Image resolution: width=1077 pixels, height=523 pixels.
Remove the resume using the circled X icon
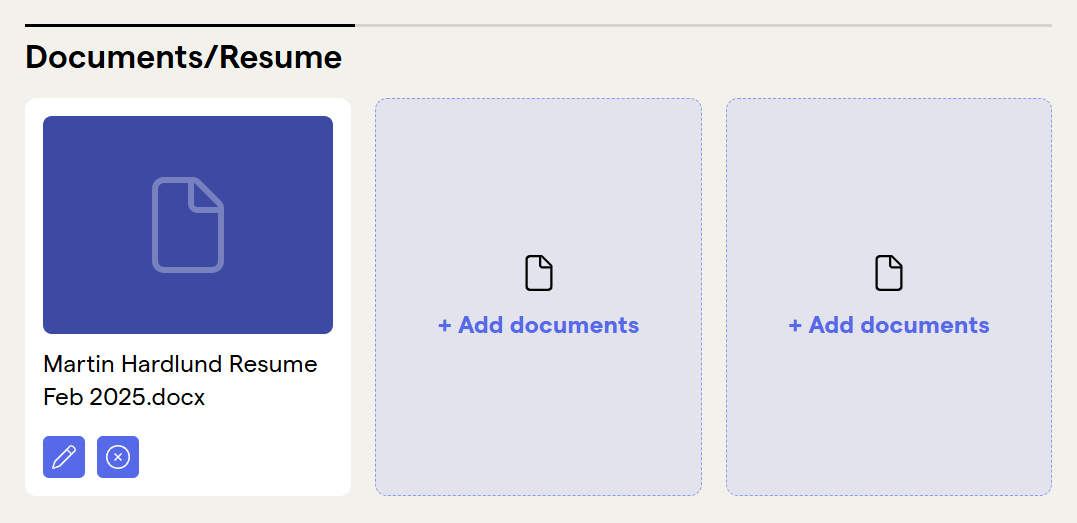point(118,457)
